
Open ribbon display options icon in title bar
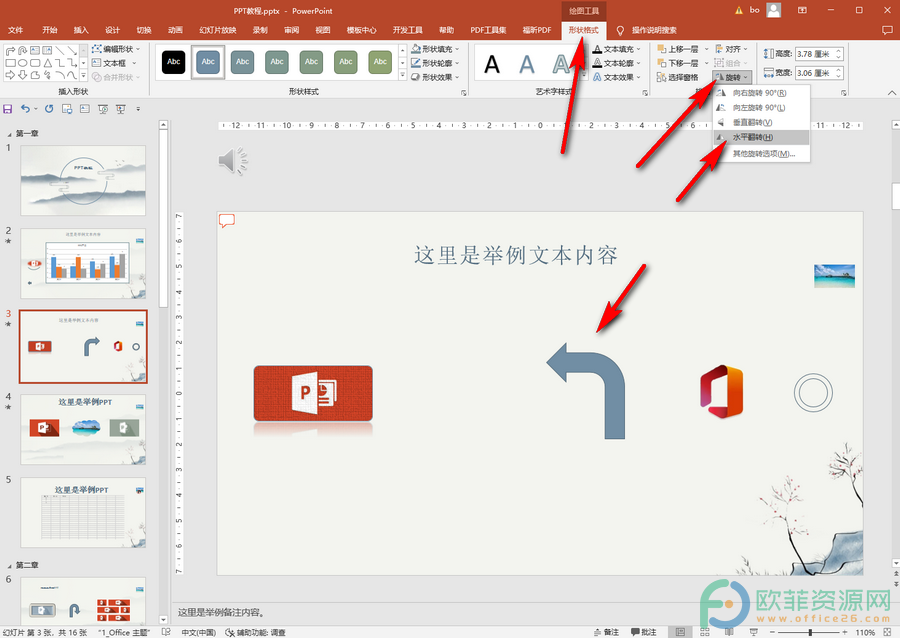802,10
